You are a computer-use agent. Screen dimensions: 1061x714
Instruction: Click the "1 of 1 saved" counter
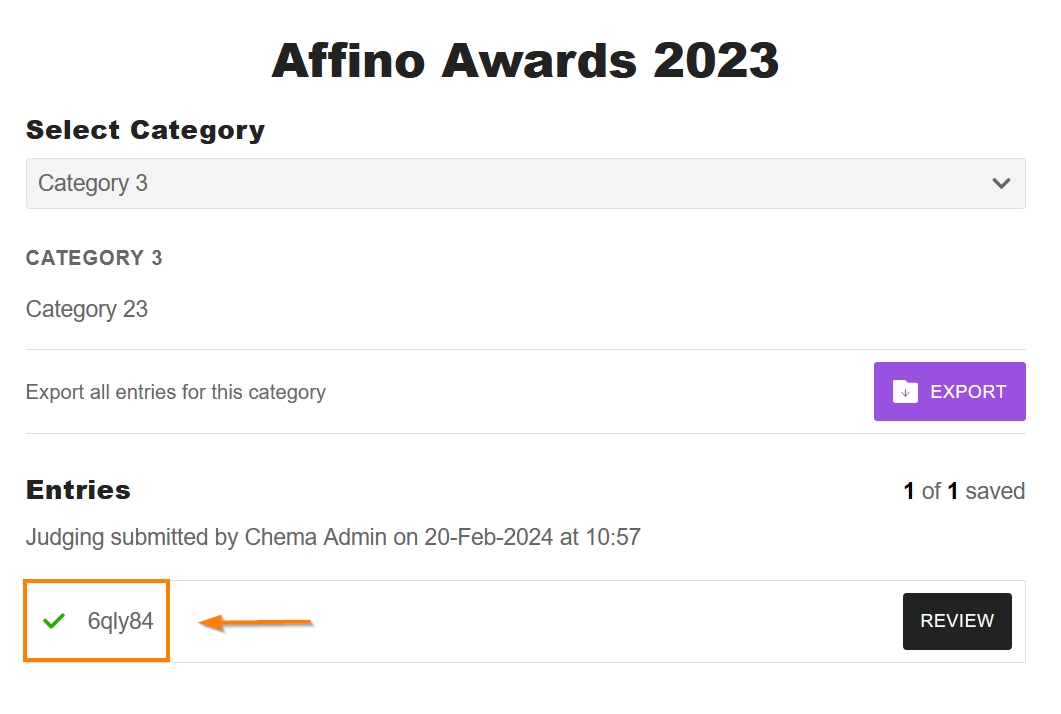(x=964, y=491)
